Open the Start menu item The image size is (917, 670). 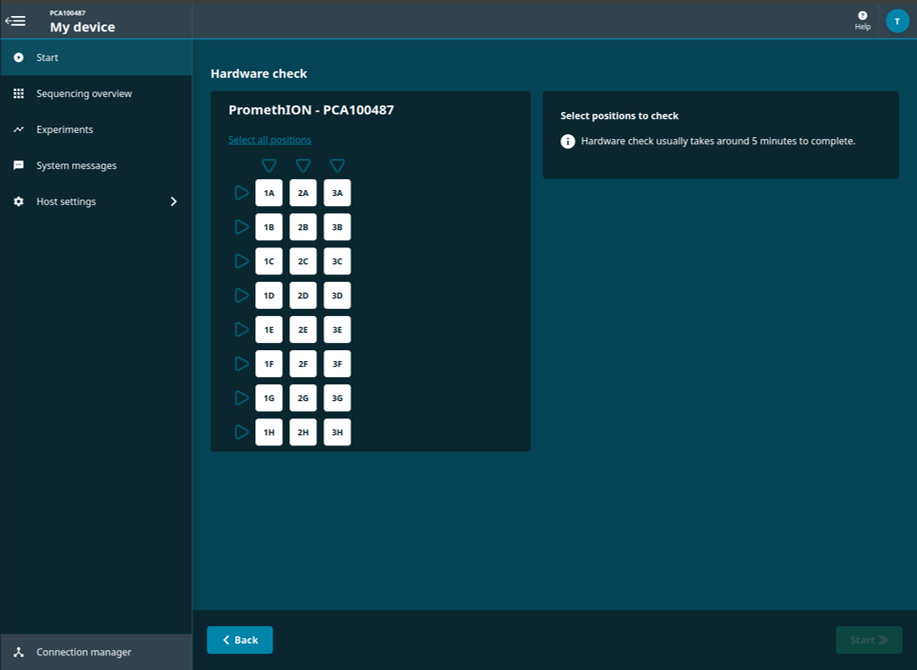96,57
